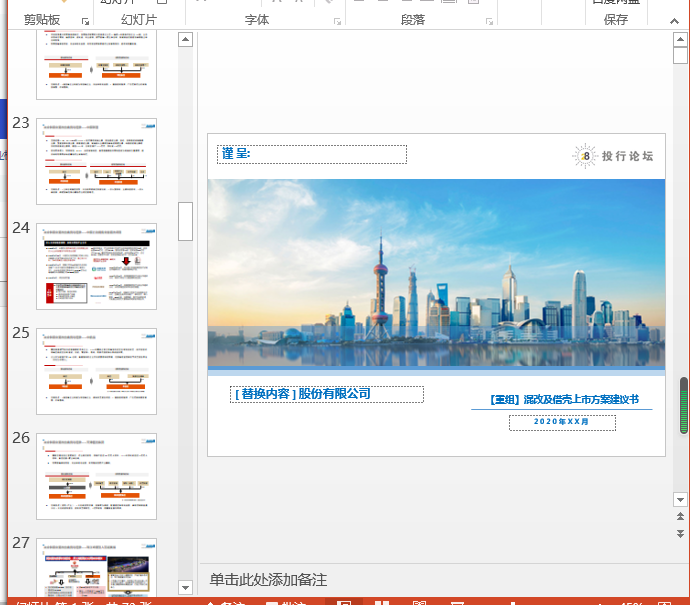The height and width of the screenshot is (605, 690).
Task: Select slide 25 thumbnail
Action: pos(96,371)
